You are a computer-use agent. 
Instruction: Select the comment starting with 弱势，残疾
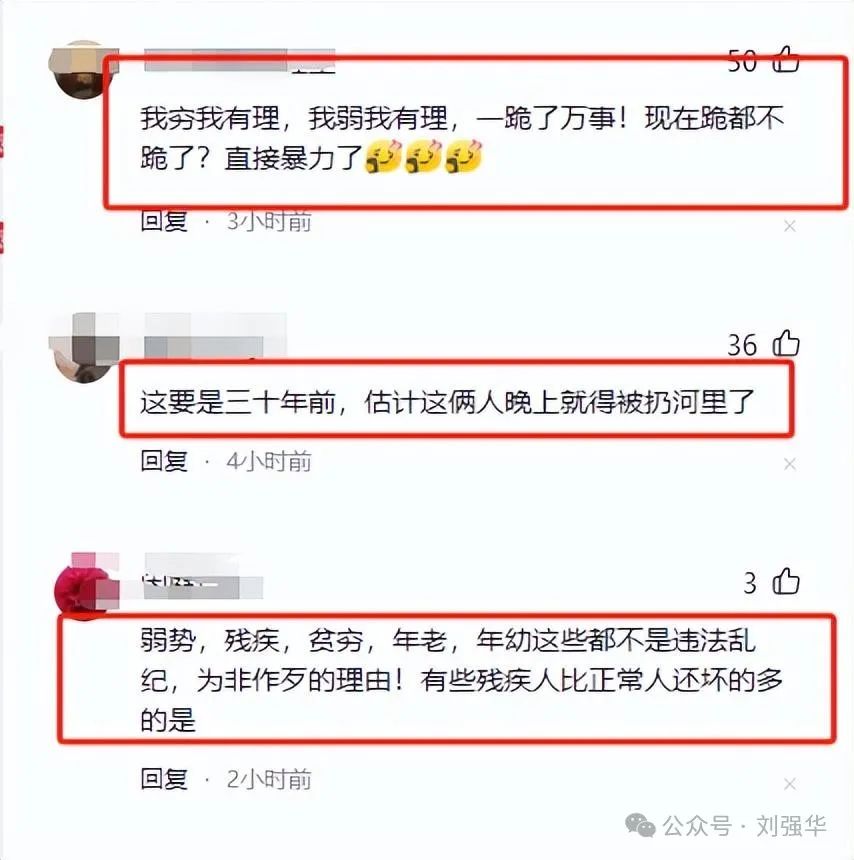point(461,680)
